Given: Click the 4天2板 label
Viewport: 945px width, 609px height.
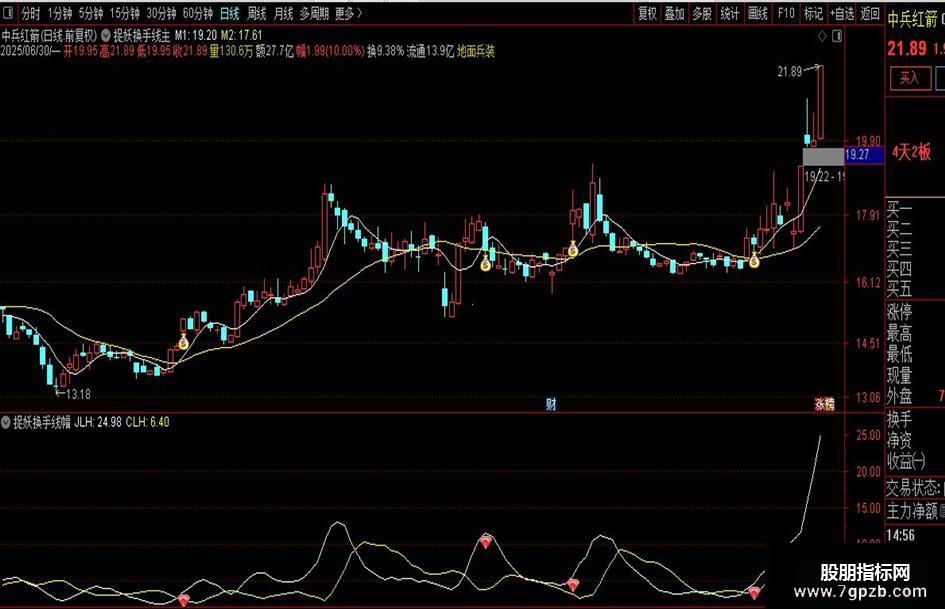Looking at the screenshot, I should coord(911,151).
